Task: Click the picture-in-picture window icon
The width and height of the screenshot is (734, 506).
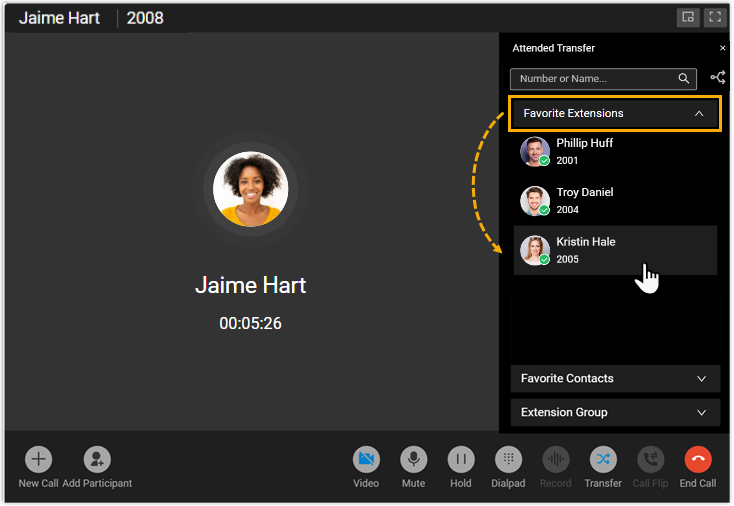Action: (x=688, y=18)
